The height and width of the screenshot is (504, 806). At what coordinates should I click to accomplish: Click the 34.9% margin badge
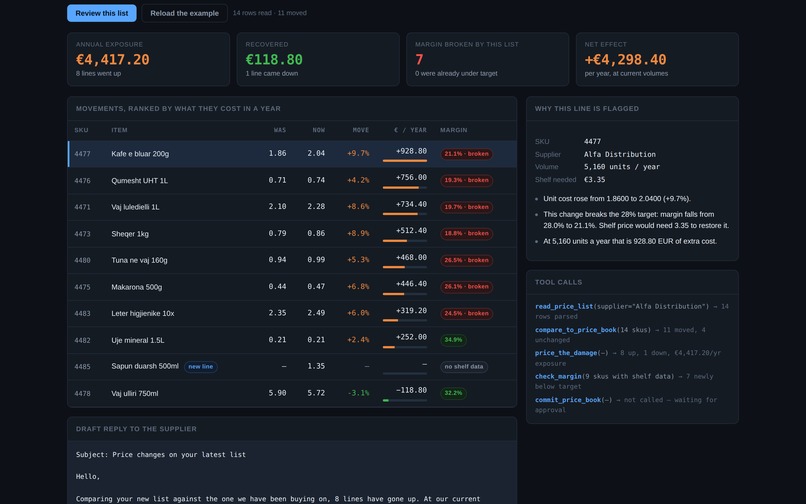click(x=453, y=340)
